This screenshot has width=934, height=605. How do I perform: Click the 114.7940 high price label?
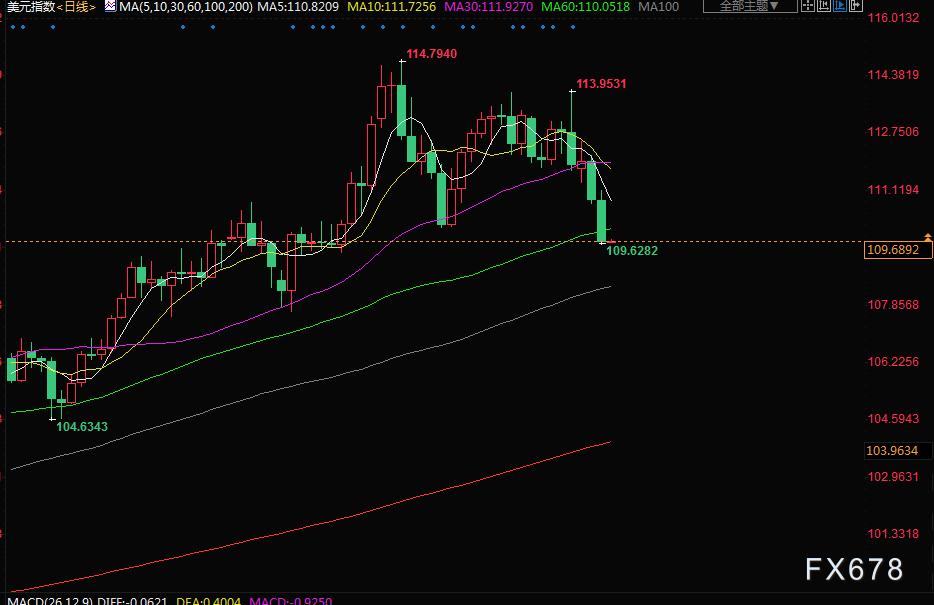coord(432,54)
